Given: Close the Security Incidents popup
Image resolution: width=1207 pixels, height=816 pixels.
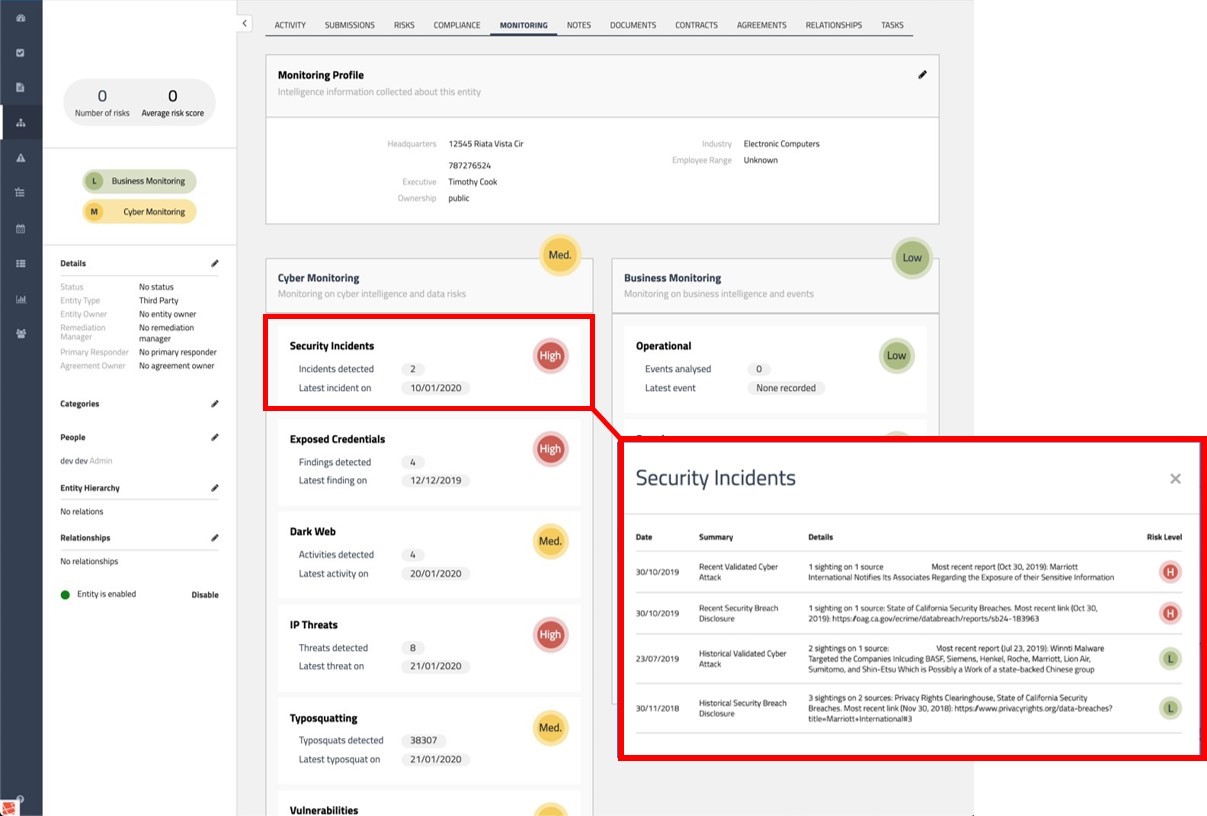Looking at the screenshot, I should 1175,479.
